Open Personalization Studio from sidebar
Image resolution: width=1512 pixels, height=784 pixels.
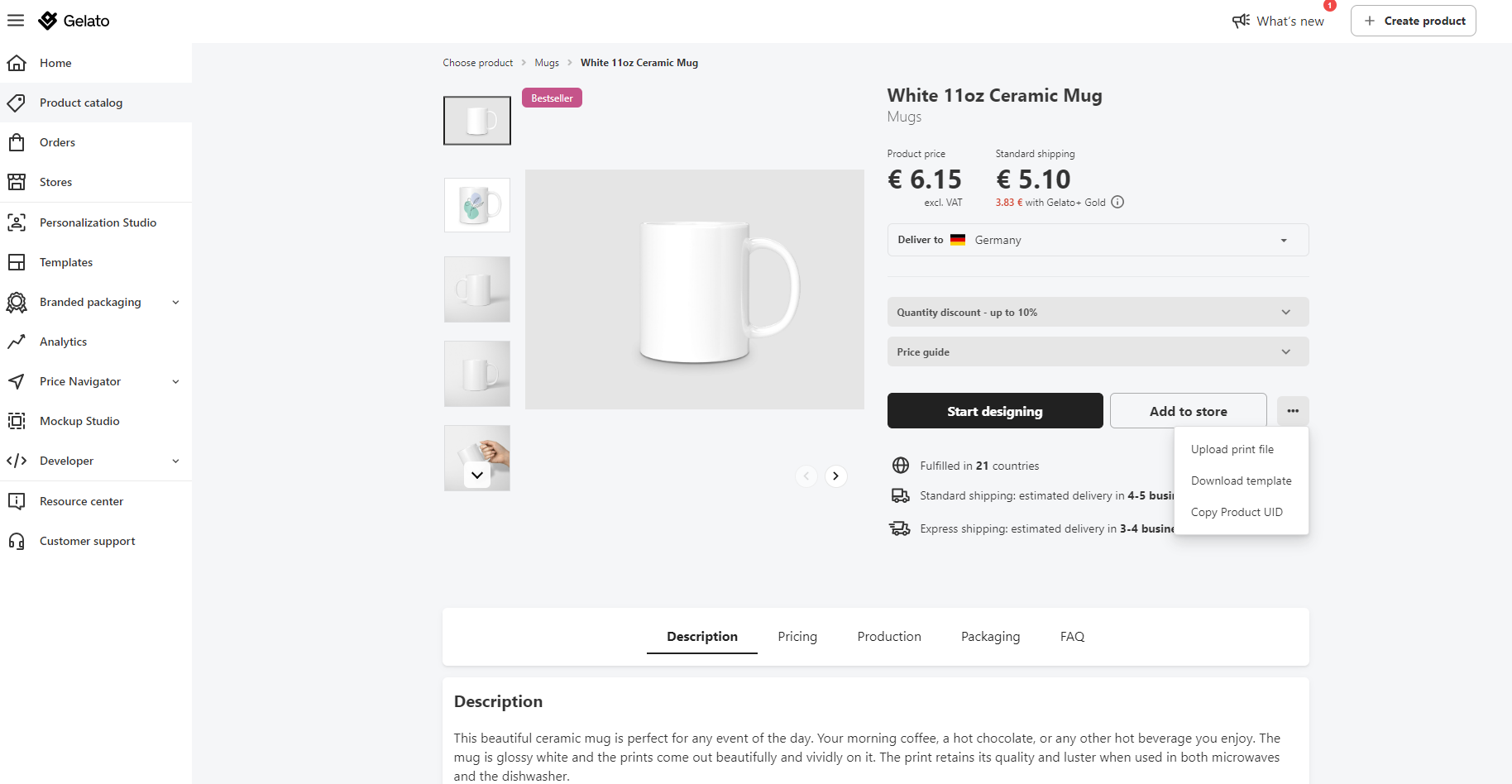click(x=96, y=222)
